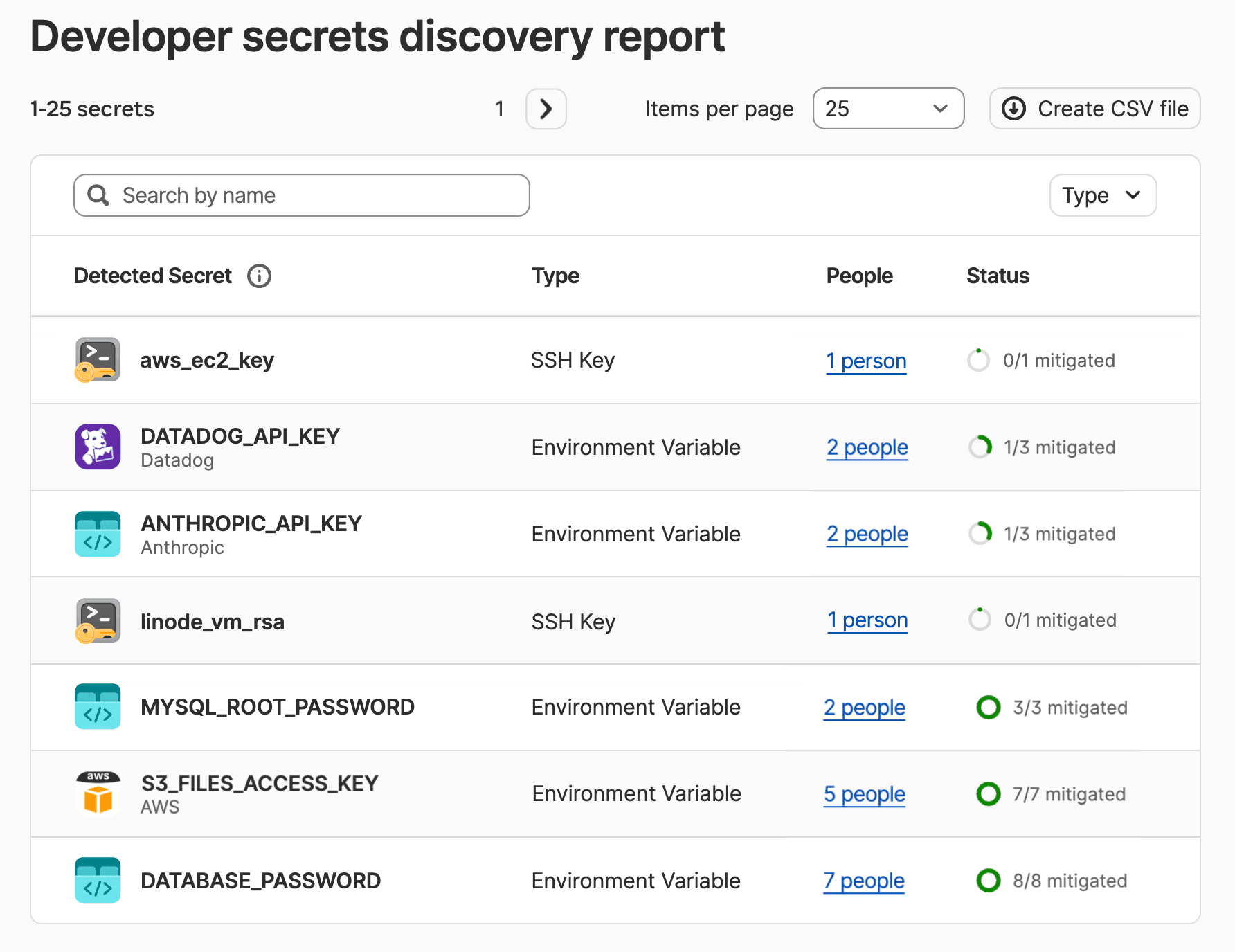This screenshot has height=952, width=1235.
Task: Click ANTHROPIC_API_KEY 1/3 mitigated progress ring
Action: (x=980, y=534)
